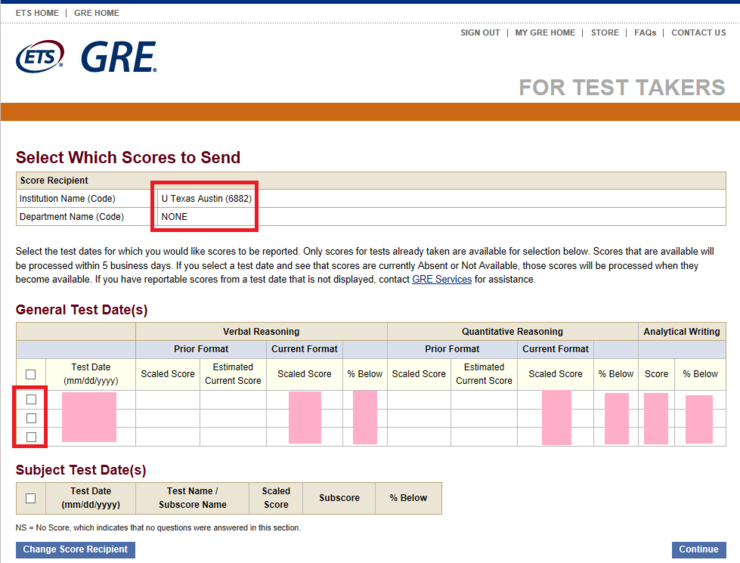Click 'Test Date (mm/dd/yyyy)' in General Test table
This screenshot has height=563, width=740.
(x=91, y=374)
